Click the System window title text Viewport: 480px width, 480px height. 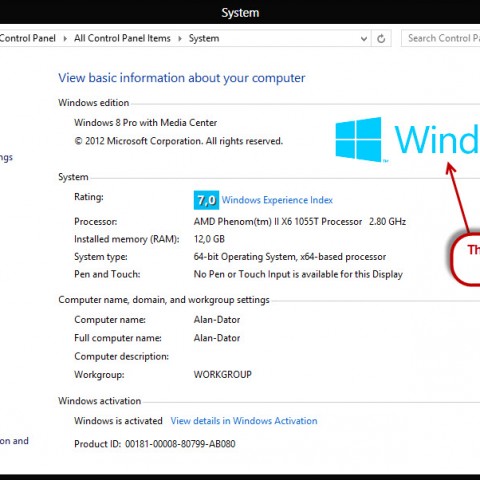(x=240, y=13)
